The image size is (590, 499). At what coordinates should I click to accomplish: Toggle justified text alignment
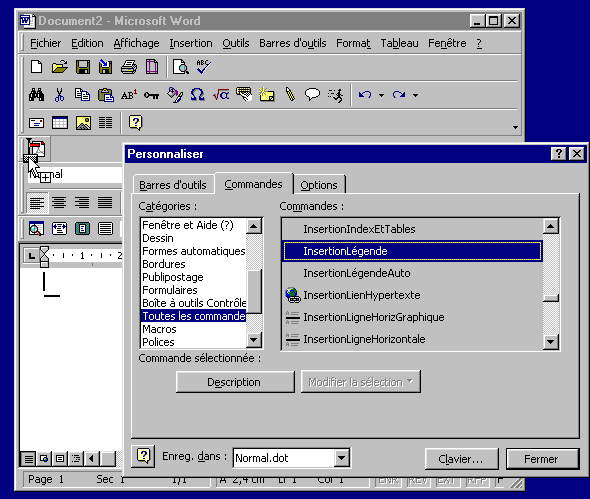coord(105,203)
